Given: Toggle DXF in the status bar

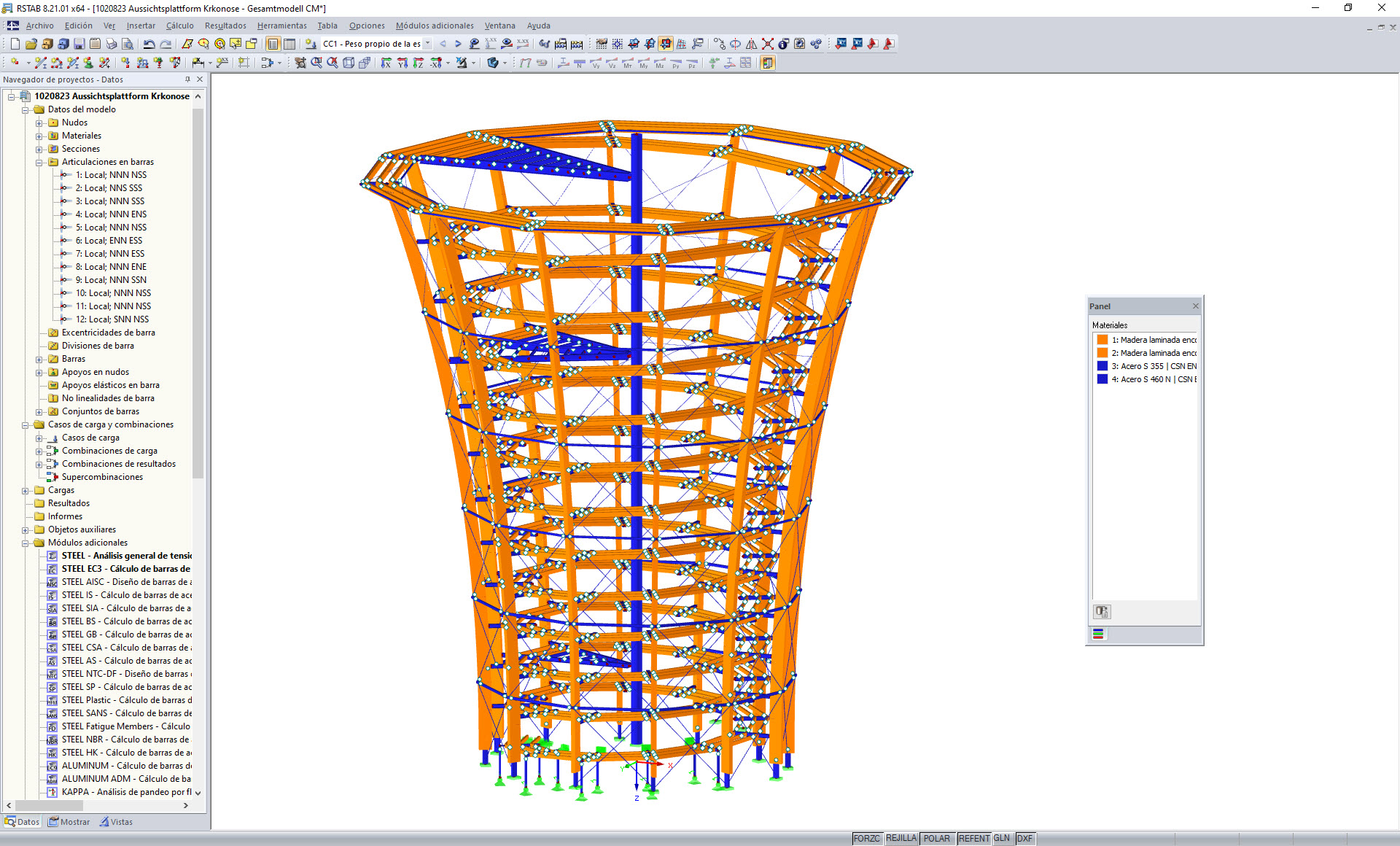Looking at the screenshot, I should click(x=1024, y=838).
